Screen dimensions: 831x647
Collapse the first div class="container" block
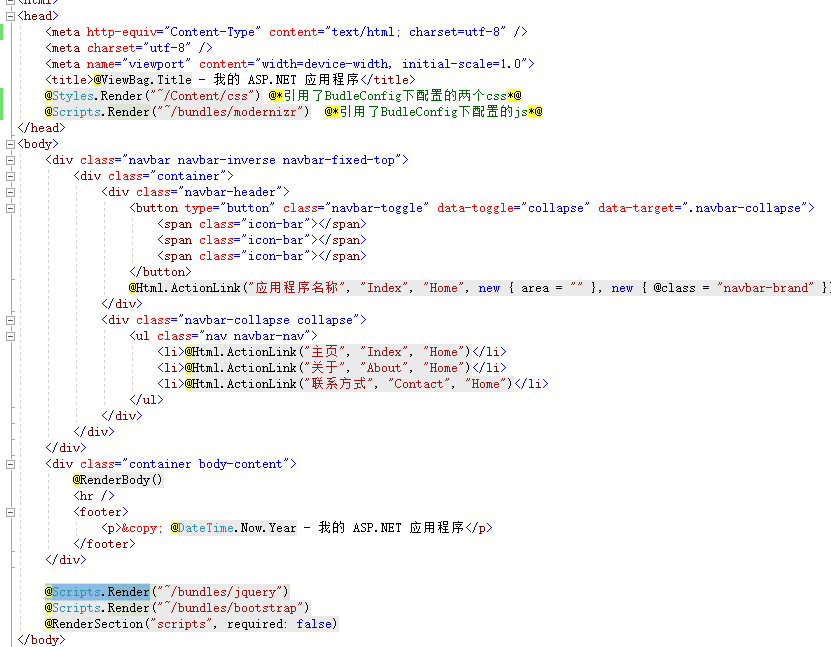coord(10,176)
